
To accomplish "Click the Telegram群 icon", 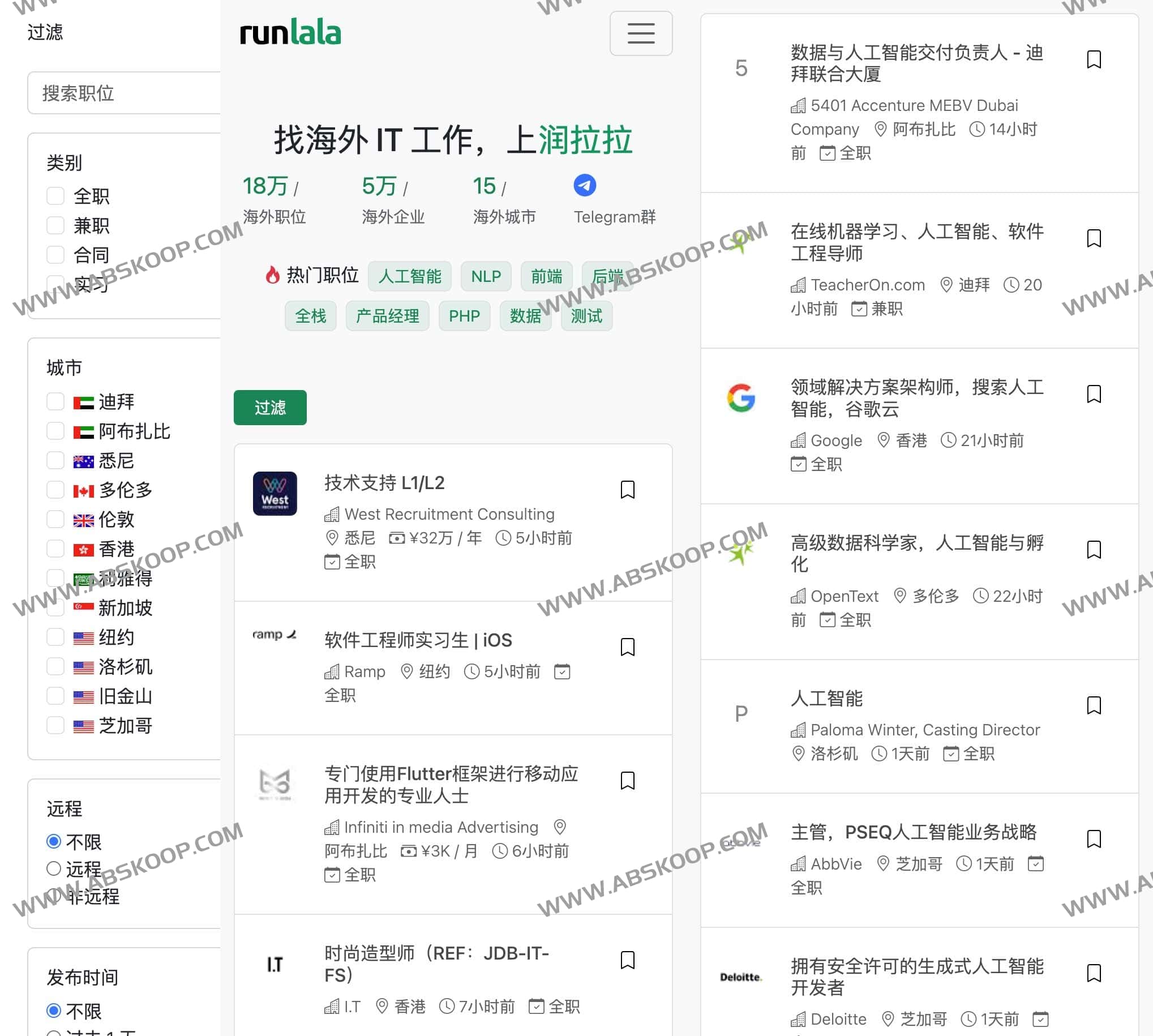I will [585, 185].
